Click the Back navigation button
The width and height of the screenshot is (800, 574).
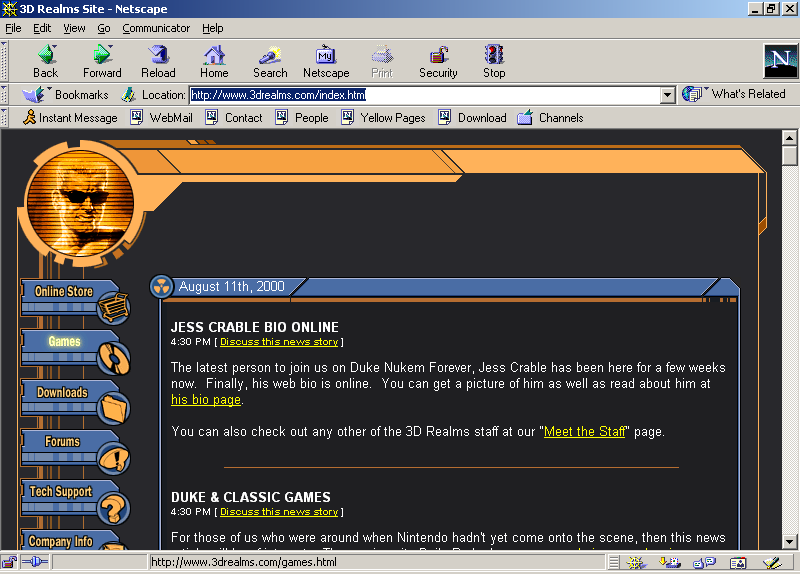pos(46,61)
